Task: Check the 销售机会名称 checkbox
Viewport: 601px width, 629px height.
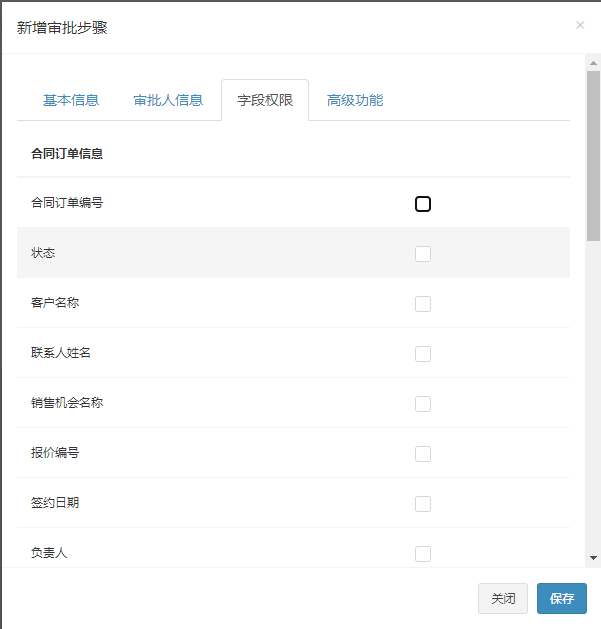Action: (423, 404)
